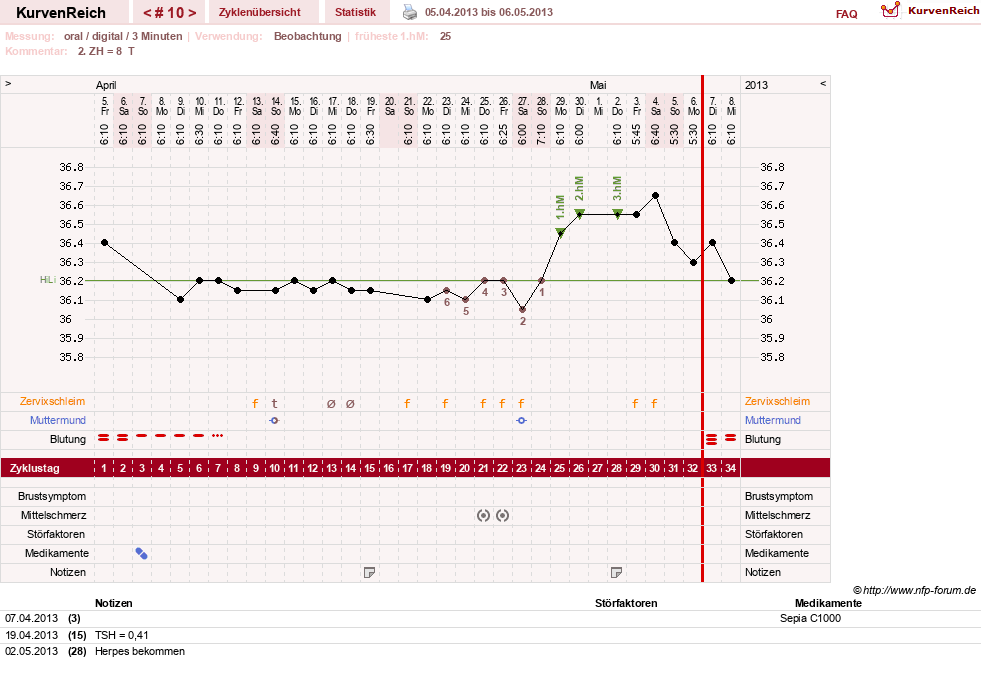This screenshot has width=981, height=682.
Task: Go to next cycle with > arrow
Action: (192, 13)
